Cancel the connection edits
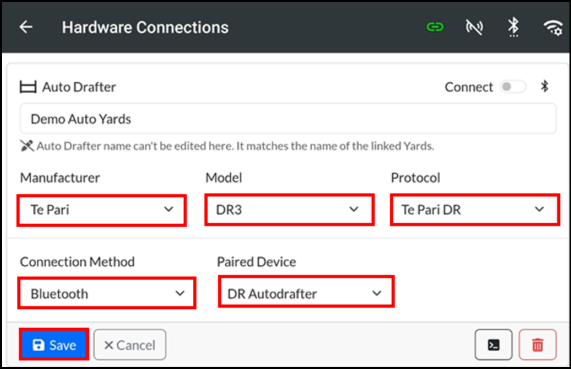 coord(130,345)
